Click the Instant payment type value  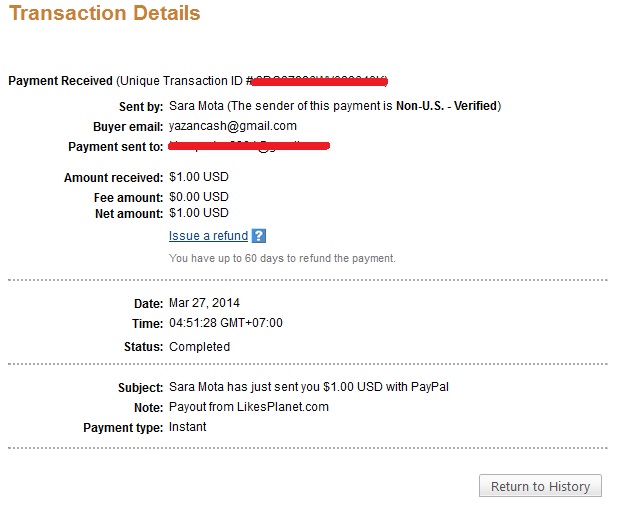pyautogui.click(x=188, y=427)
